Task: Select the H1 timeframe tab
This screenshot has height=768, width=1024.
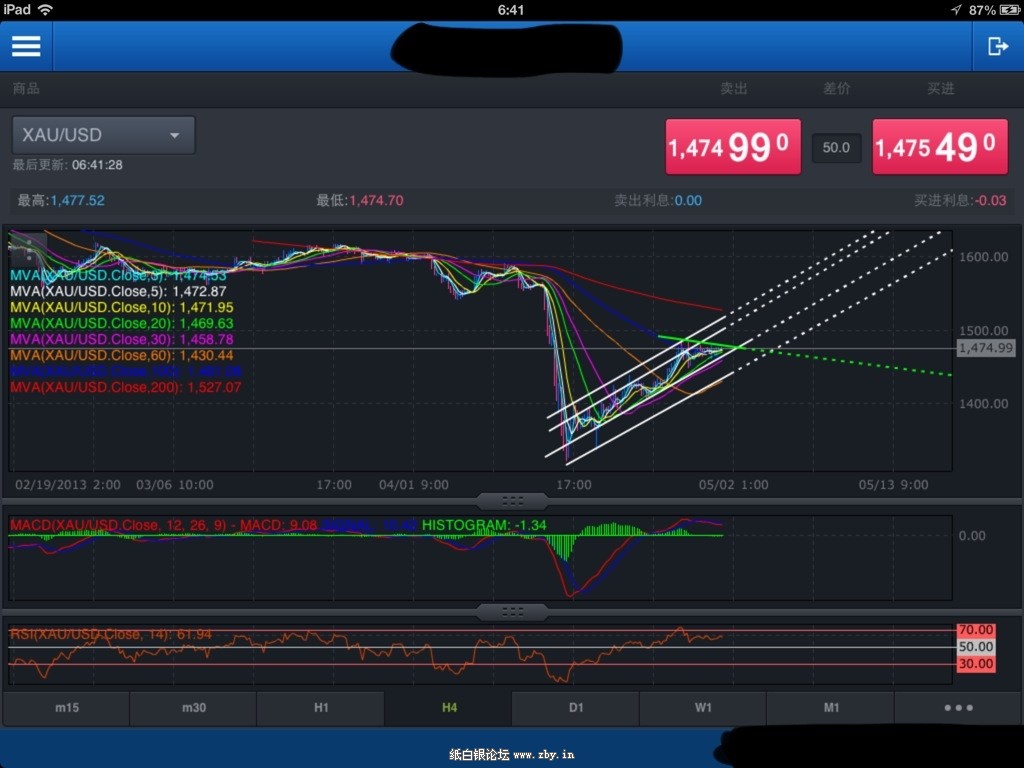Action: point(321,708)
